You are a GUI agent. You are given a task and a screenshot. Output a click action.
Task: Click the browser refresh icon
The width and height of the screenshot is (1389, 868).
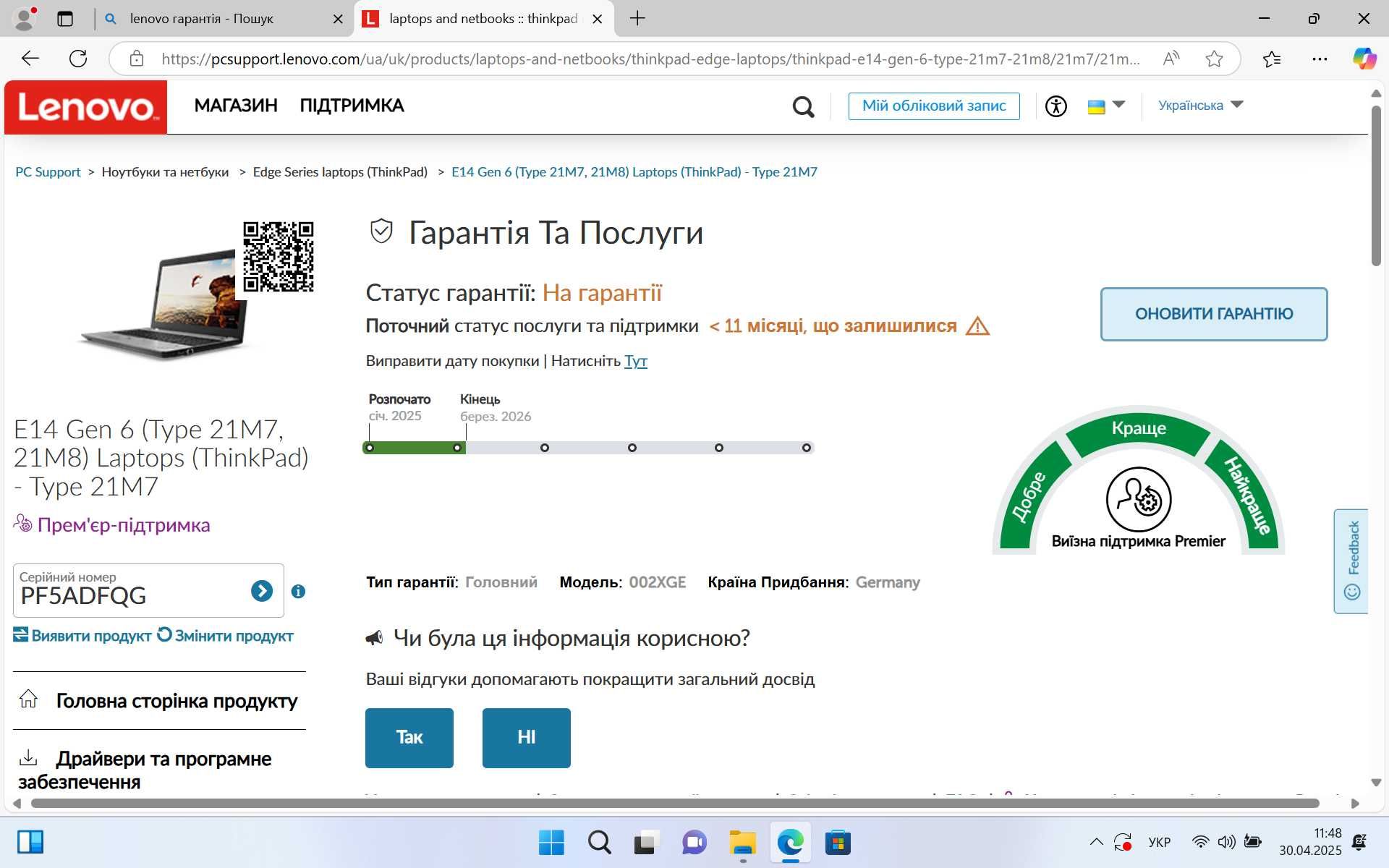coord(78,59)
